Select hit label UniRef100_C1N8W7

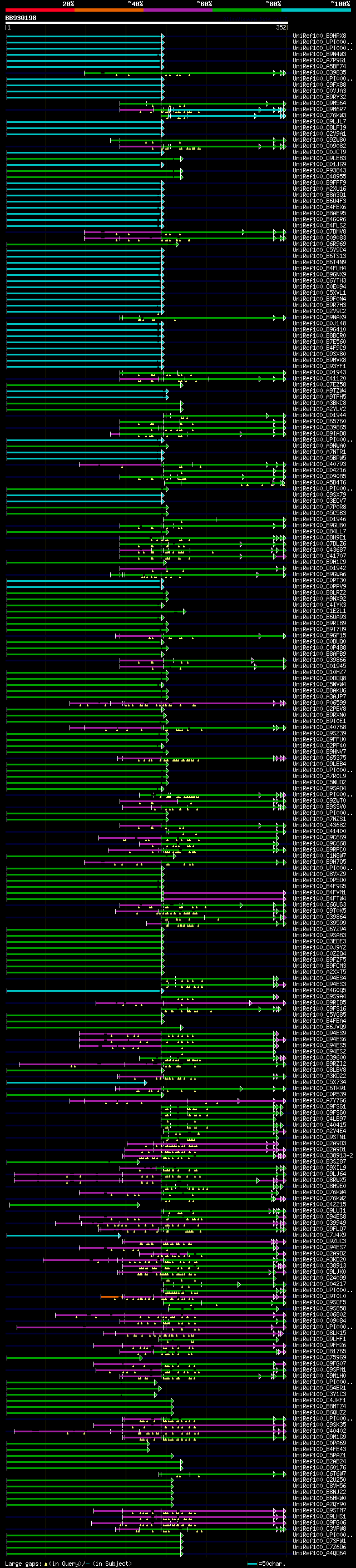pos(319,856)
